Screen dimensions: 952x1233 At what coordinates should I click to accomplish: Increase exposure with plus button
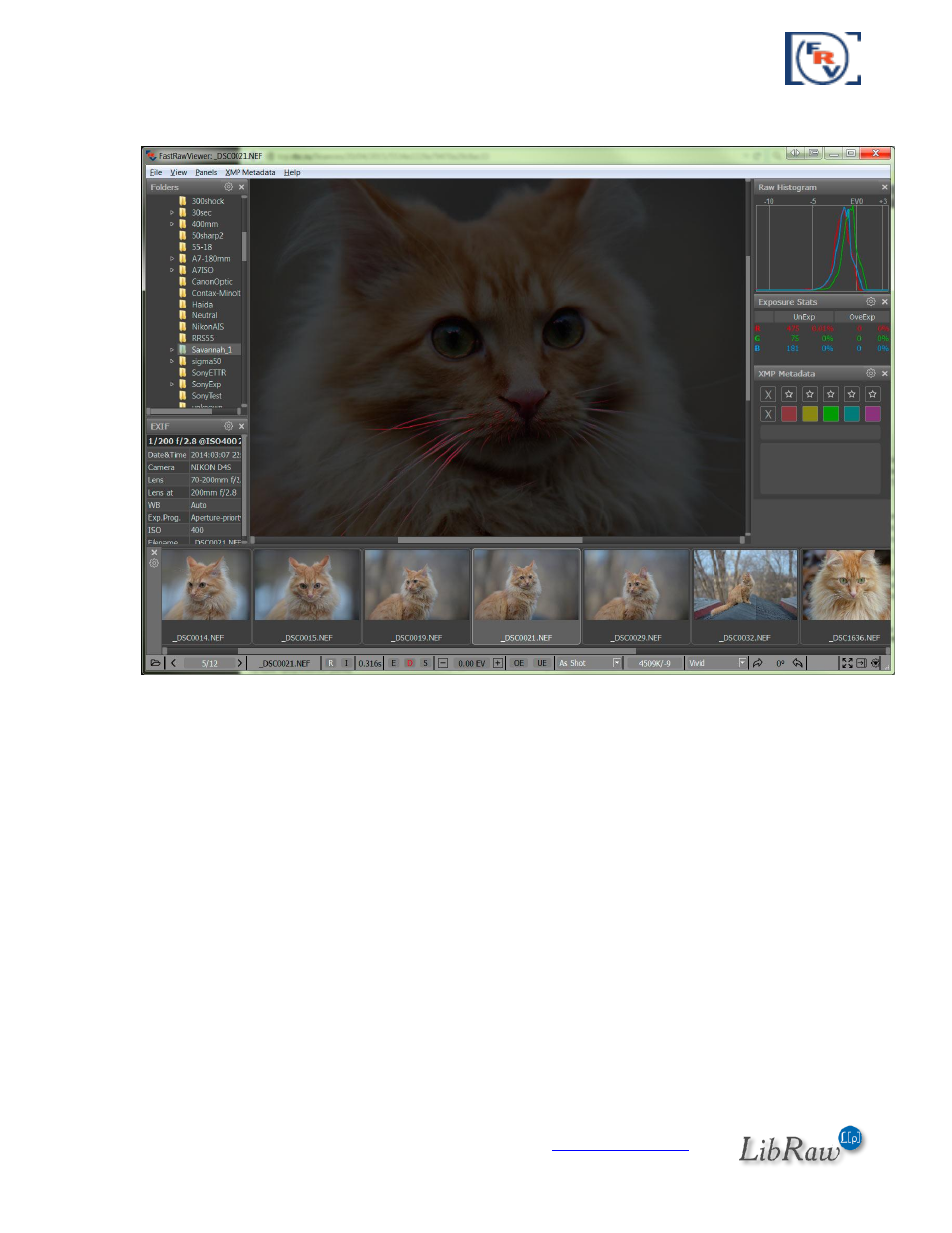[x=498, y=663]
